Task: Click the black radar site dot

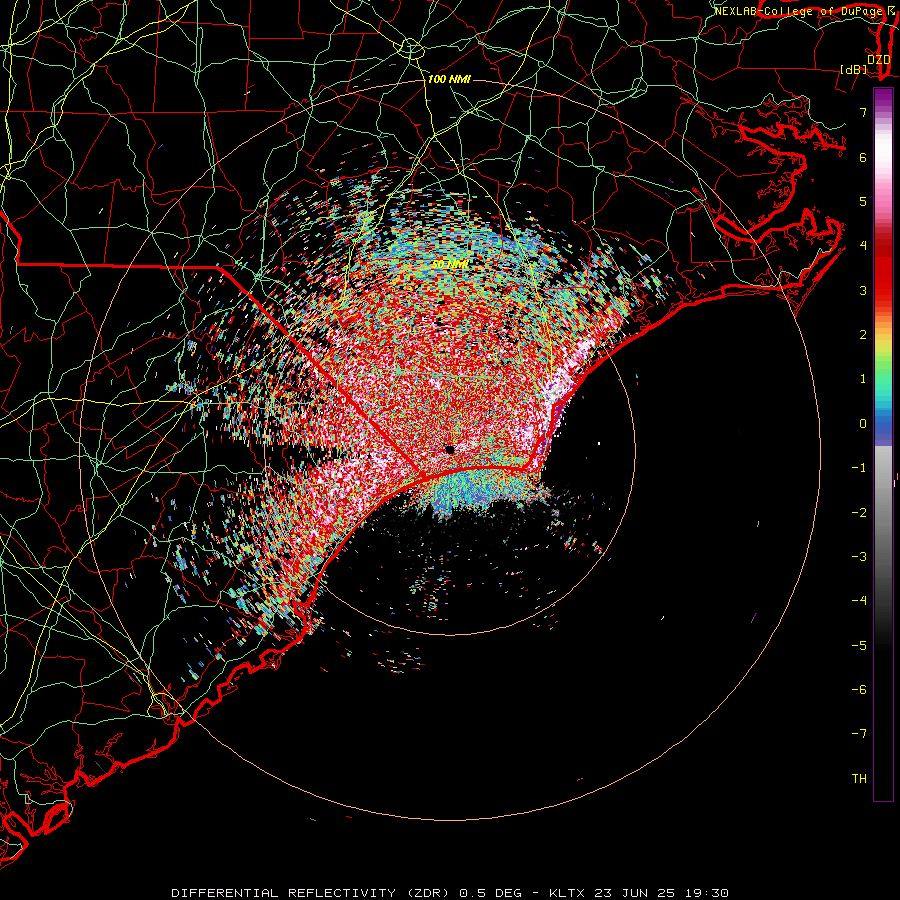Action: [449, 449]
